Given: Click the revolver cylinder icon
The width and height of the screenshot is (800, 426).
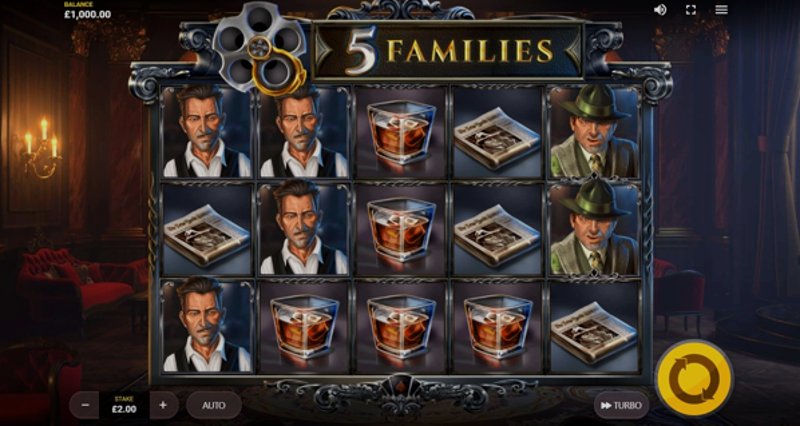Looking at the screenshot, I should pyautogui.click(x=260, y=48).
